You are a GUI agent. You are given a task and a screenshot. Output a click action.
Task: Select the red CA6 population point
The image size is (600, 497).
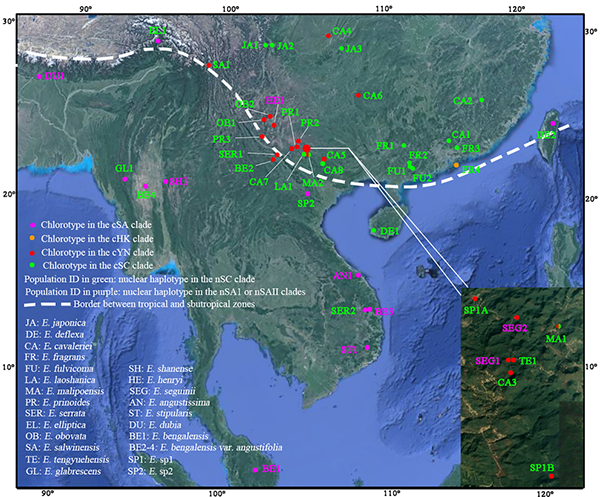point(358,96)
